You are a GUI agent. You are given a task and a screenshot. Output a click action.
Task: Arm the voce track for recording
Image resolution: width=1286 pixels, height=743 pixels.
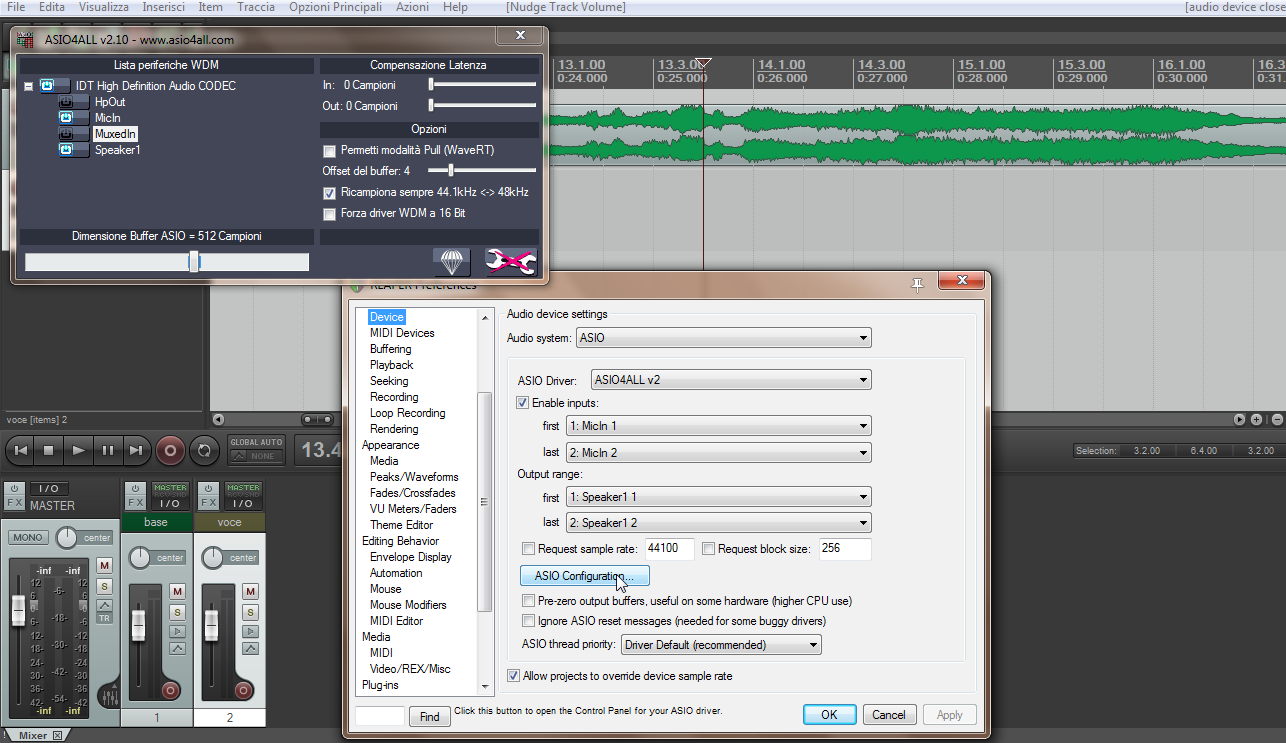[242, 690]
